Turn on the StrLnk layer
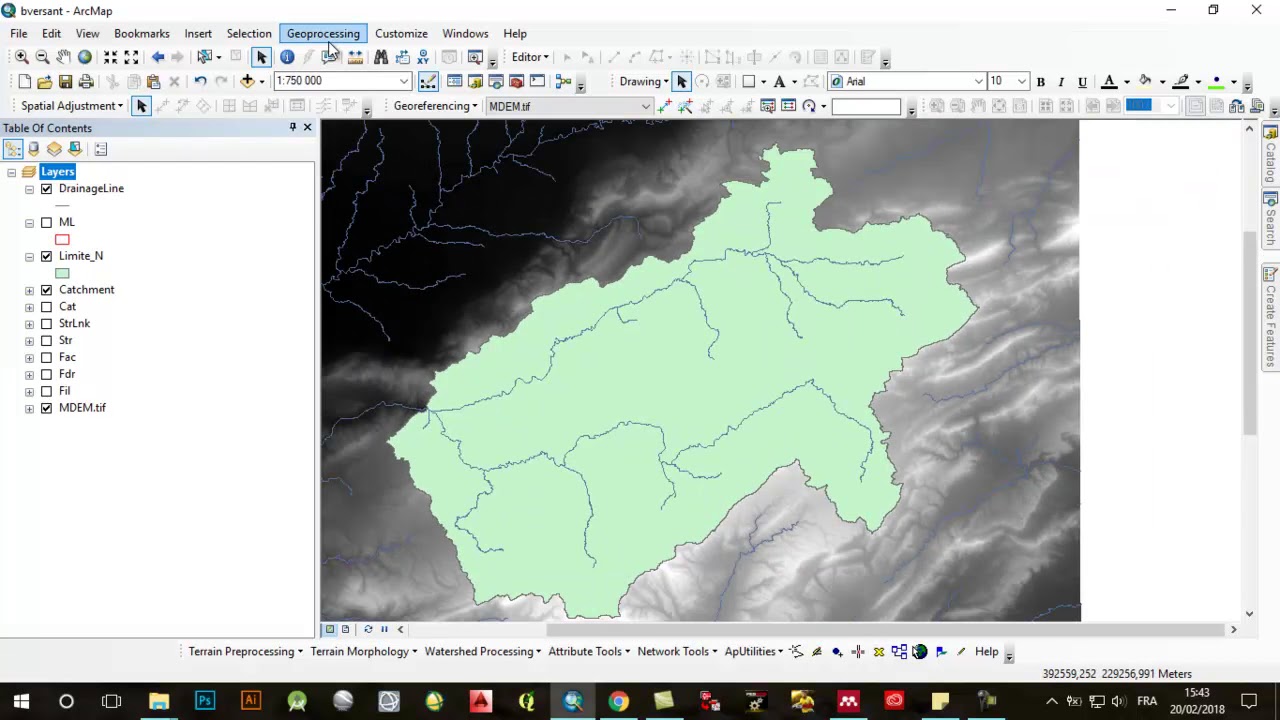The image size is (1280, 720). pyautogui.click(x=46, y=325)
